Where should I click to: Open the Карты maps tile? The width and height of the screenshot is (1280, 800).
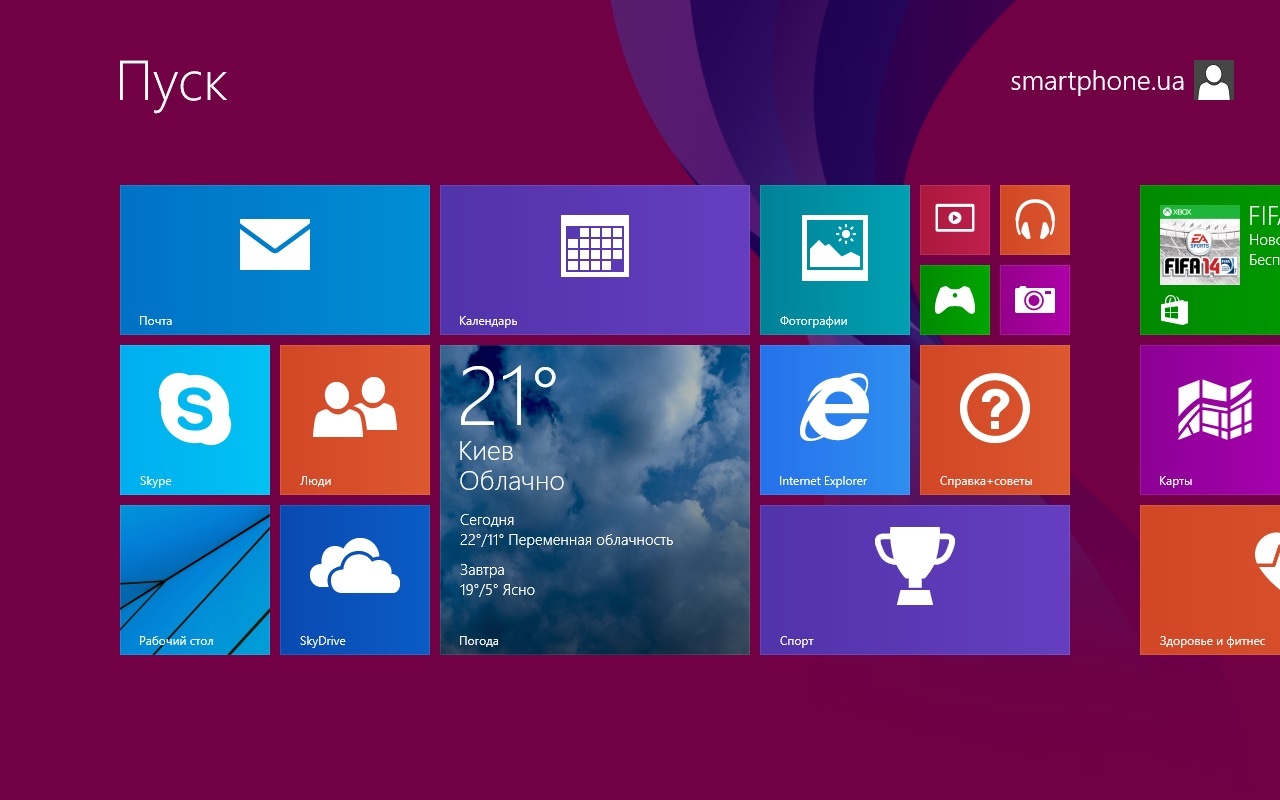tap(1210, 419)
